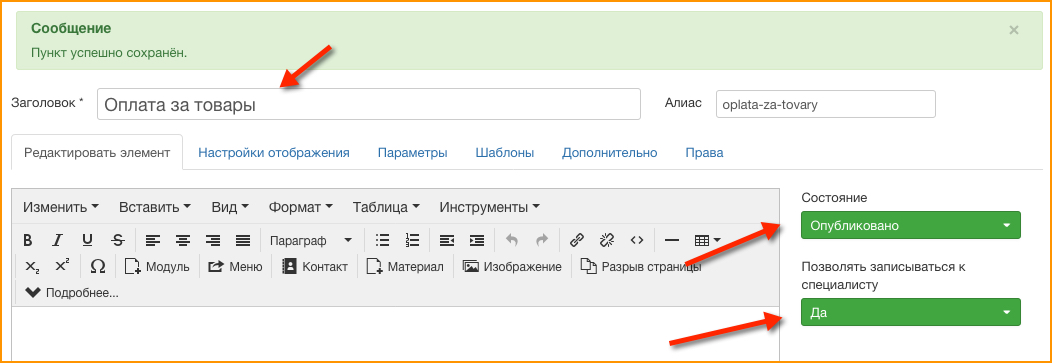Viewport: 1052px width, 363px height.
Task: Apply subscript formatting
Action: point(32,266)
